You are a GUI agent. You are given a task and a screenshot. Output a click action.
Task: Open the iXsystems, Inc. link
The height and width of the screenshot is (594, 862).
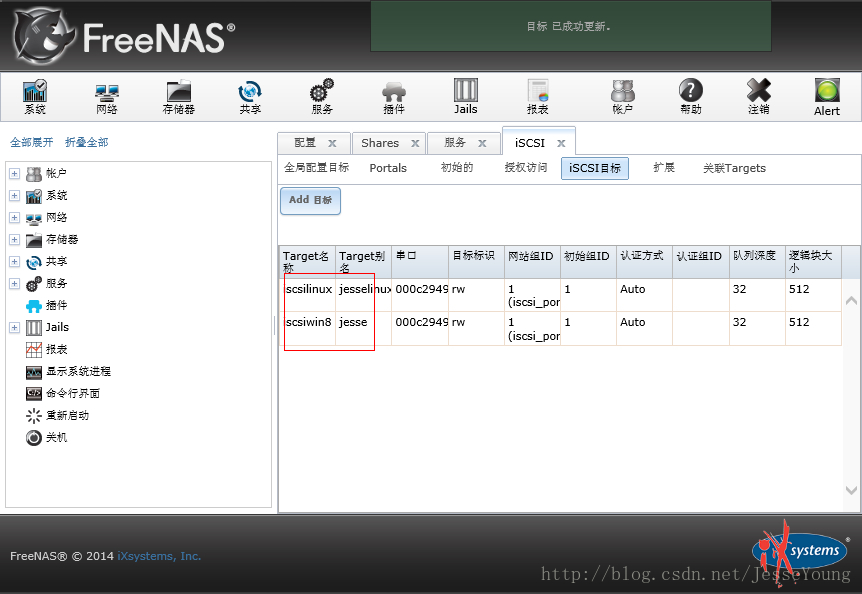(x=159, y=556)
